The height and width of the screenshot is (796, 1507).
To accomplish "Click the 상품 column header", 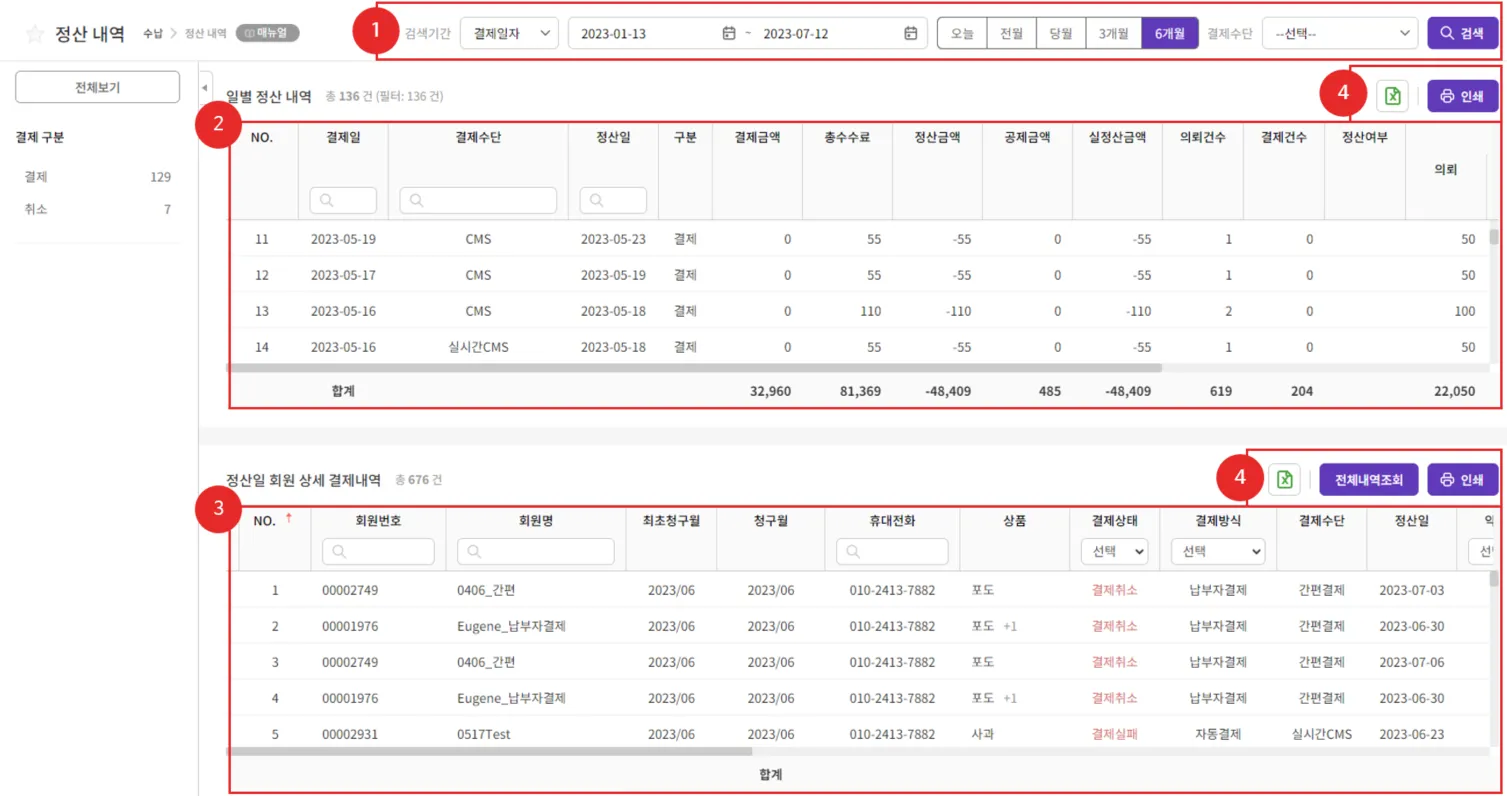I will (x=1015, y=520).
